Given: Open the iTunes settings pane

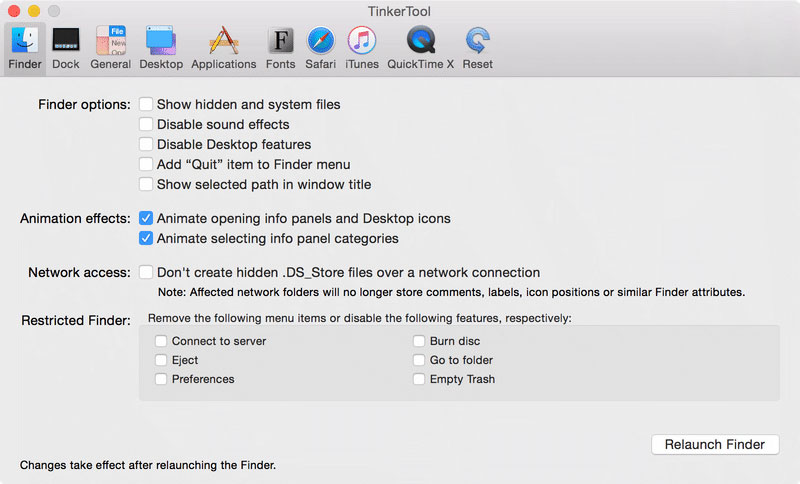Looking at the screenshot, I should point(362,41).
